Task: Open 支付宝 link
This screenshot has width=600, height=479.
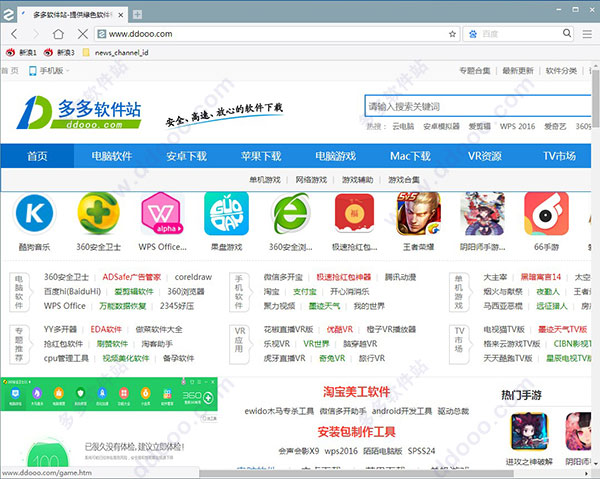Action: (x=305, y=292)
